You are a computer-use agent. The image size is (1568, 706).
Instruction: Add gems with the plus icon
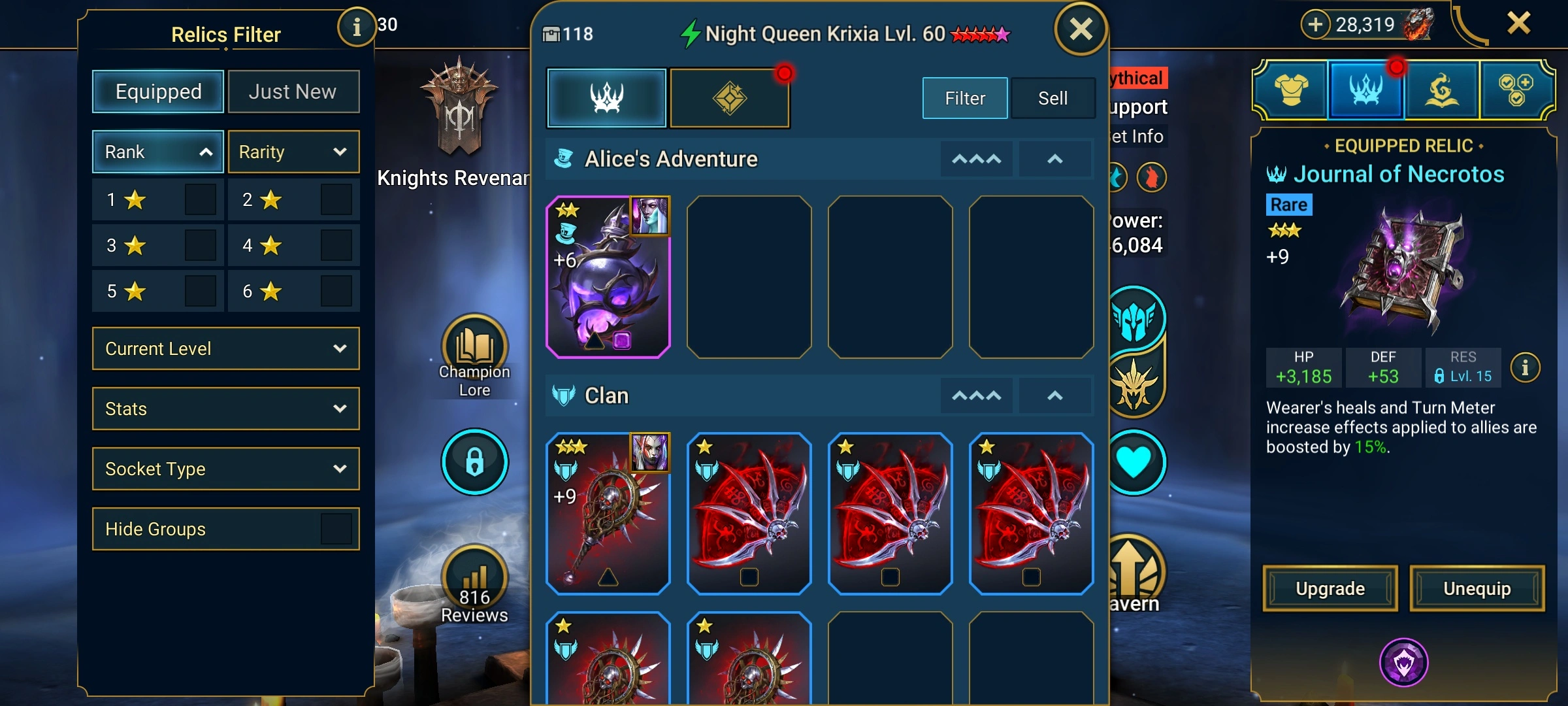[x=1315, y=25]
